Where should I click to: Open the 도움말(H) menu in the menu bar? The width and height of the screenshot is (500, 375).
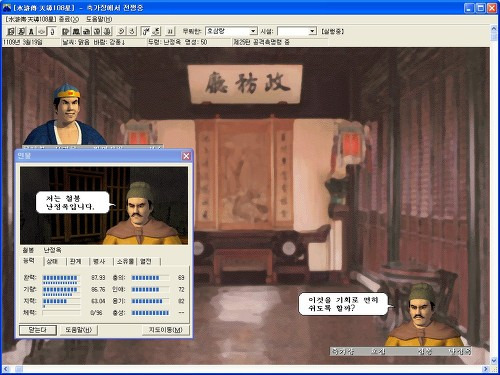(99, 19)
